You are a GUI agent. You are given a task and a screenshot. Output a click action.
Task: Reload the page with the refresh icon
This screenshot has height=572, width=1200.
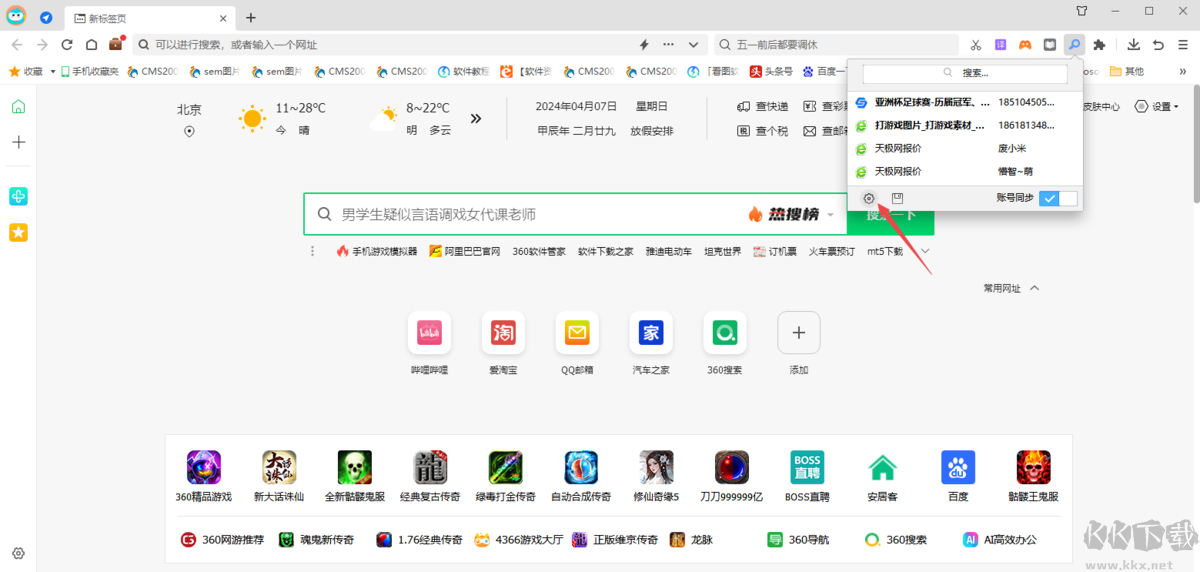pyautogui.click(x=67, y=44)
